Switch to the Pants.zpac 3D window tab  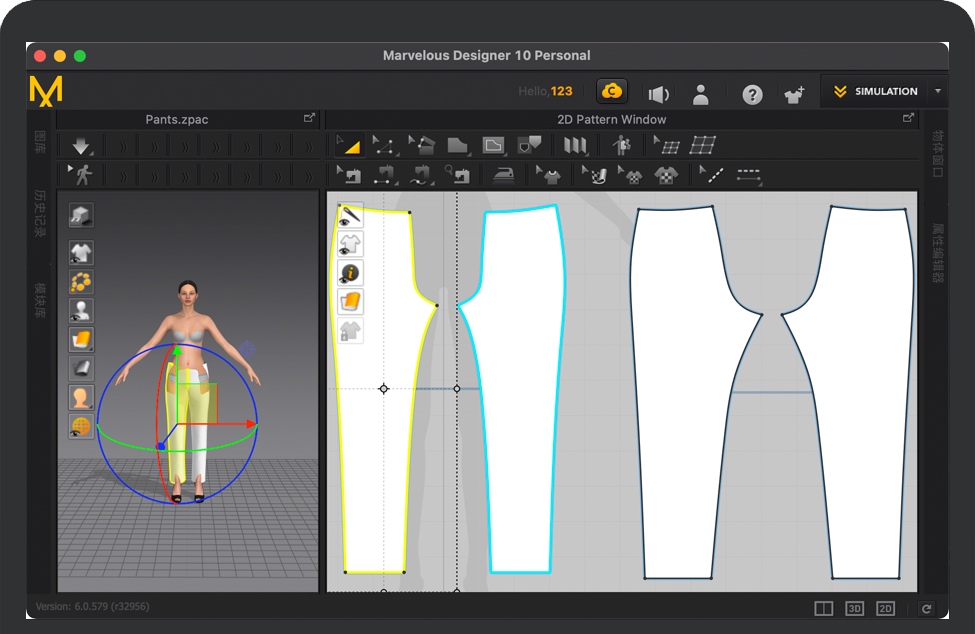pyautogui.click(x=177, y=119)
